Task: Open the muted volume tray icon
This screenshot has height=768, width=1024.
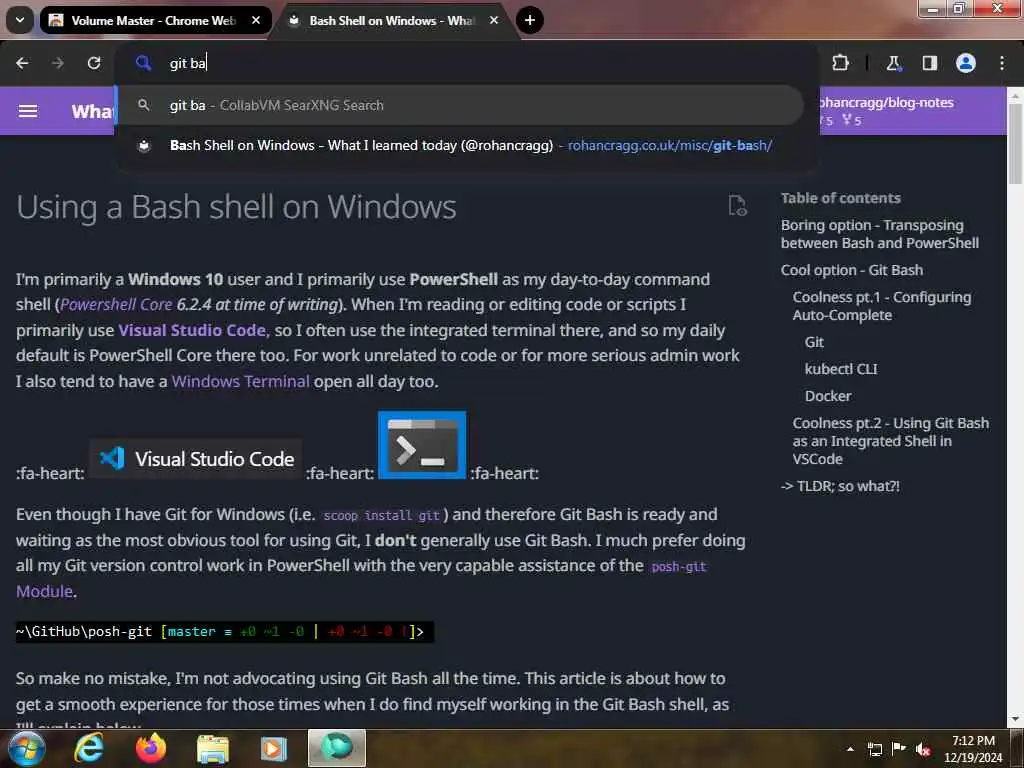Action: point(923,749)
